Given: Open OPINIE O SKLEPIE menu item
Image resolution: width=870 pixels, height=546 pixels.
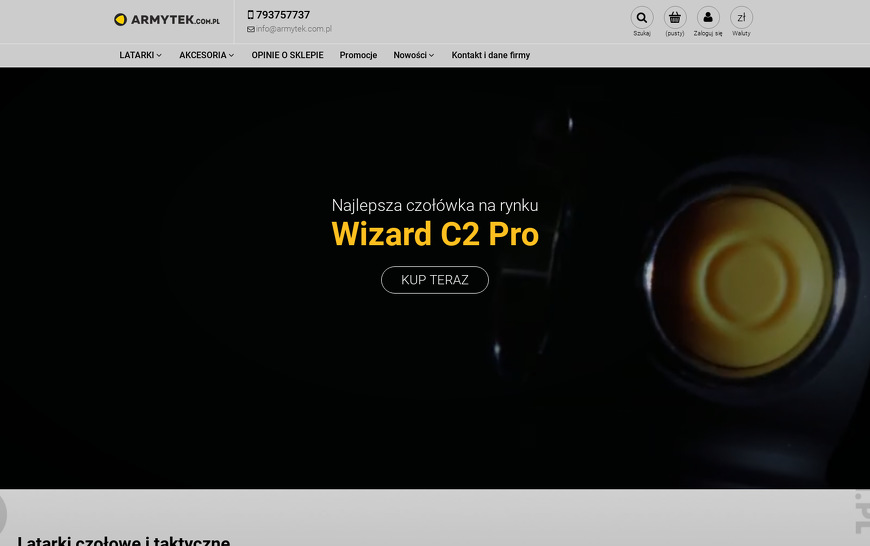Looking at the screenshot, I should coord(287,55).
